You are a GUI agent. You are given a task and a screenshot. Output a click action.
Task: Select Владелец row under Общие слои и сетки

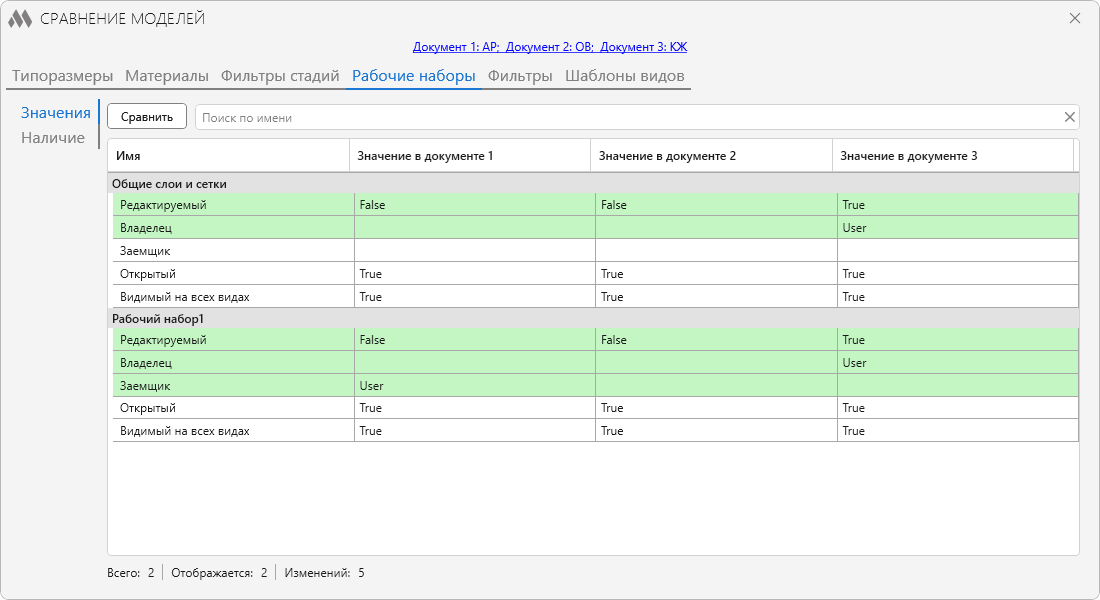tap(596, 228)
